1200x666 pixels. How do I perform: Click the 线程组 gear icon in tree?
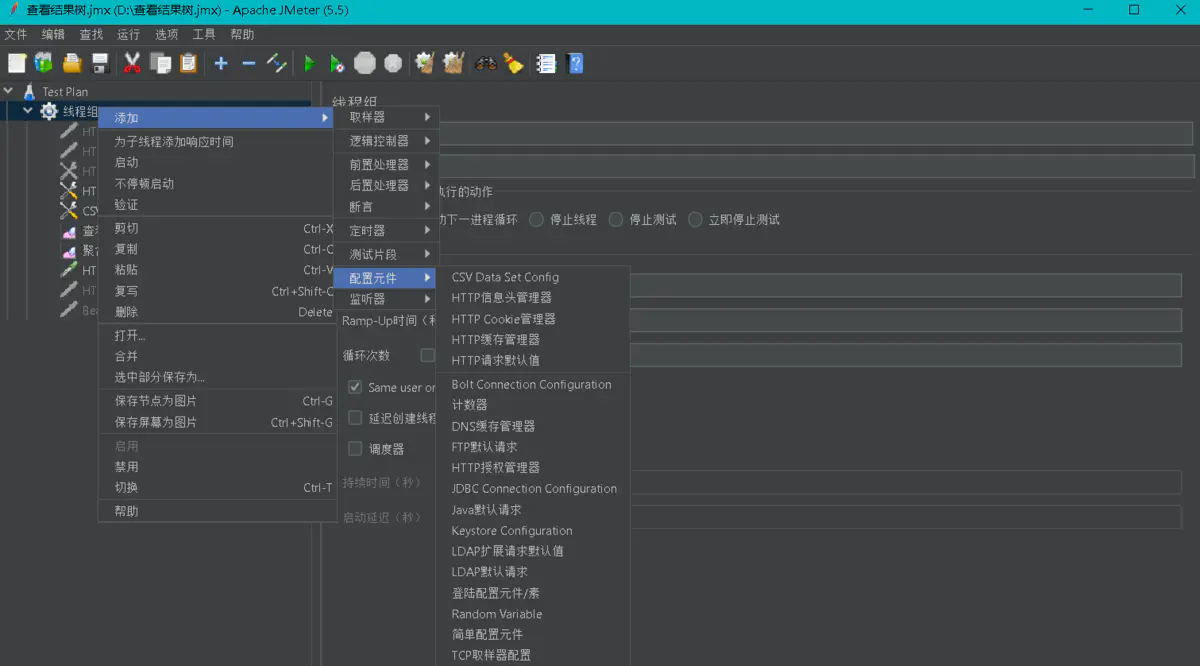[48, 111]
